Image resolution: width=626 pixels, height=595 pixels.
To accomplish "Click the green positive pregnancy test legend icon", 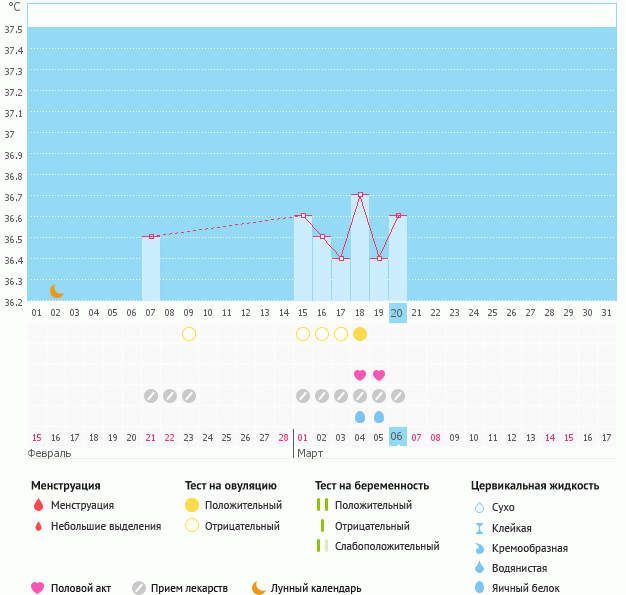I will point(323,506).
